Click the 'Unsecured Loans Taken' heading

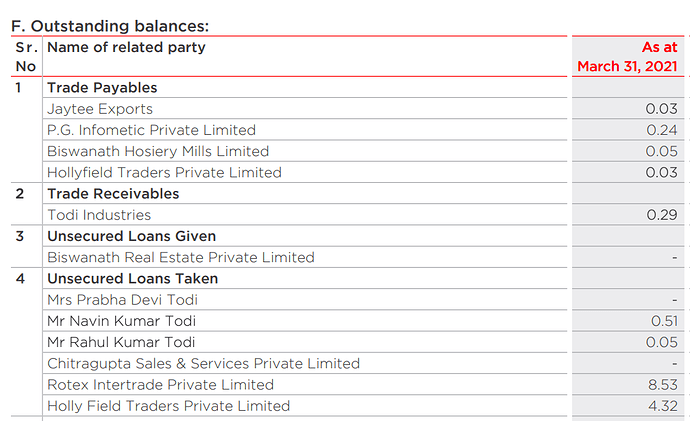[x=132, y=278]
